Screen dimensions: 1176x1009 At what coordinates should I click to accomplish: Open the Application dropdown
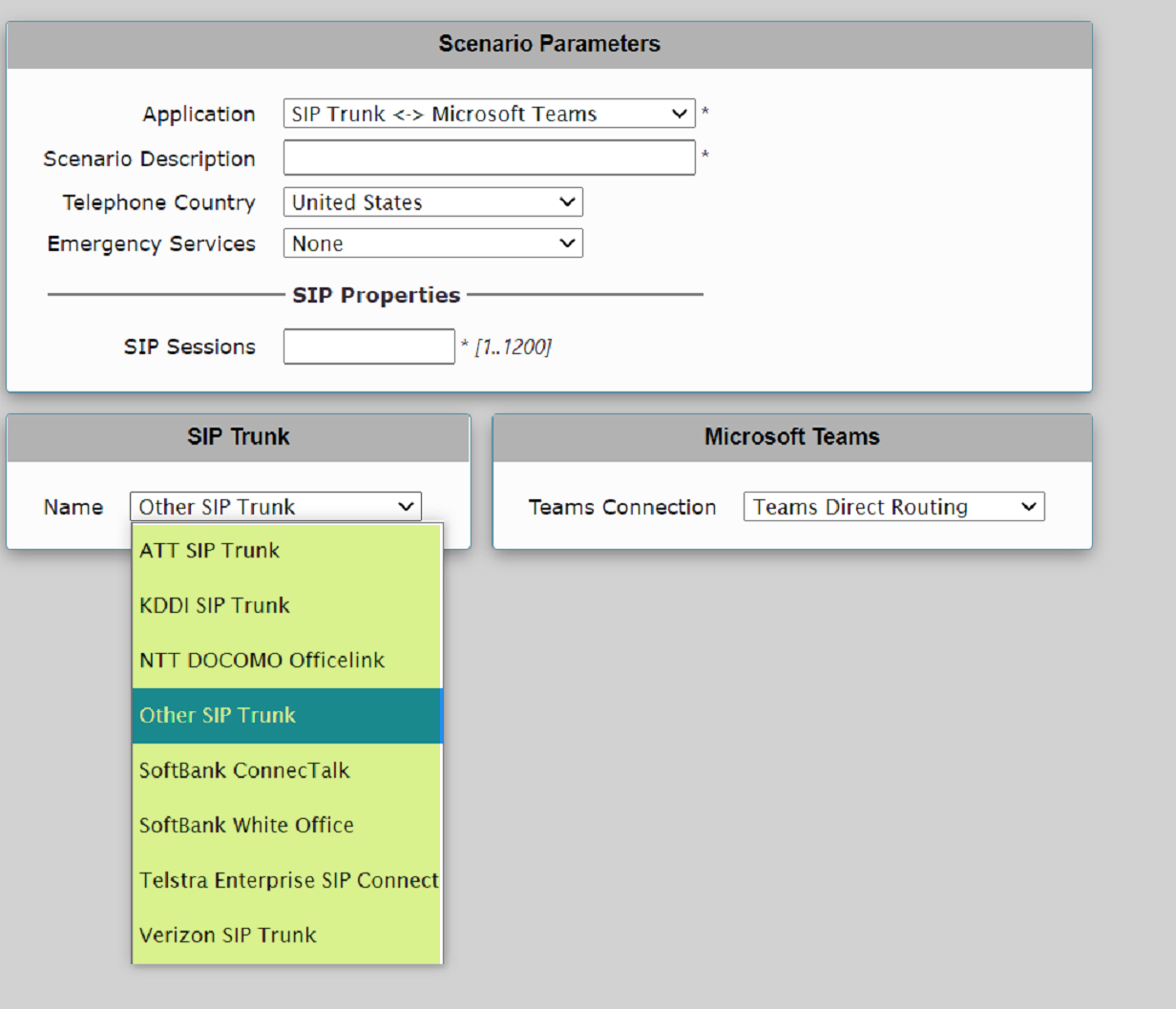(x=489, y=114)
